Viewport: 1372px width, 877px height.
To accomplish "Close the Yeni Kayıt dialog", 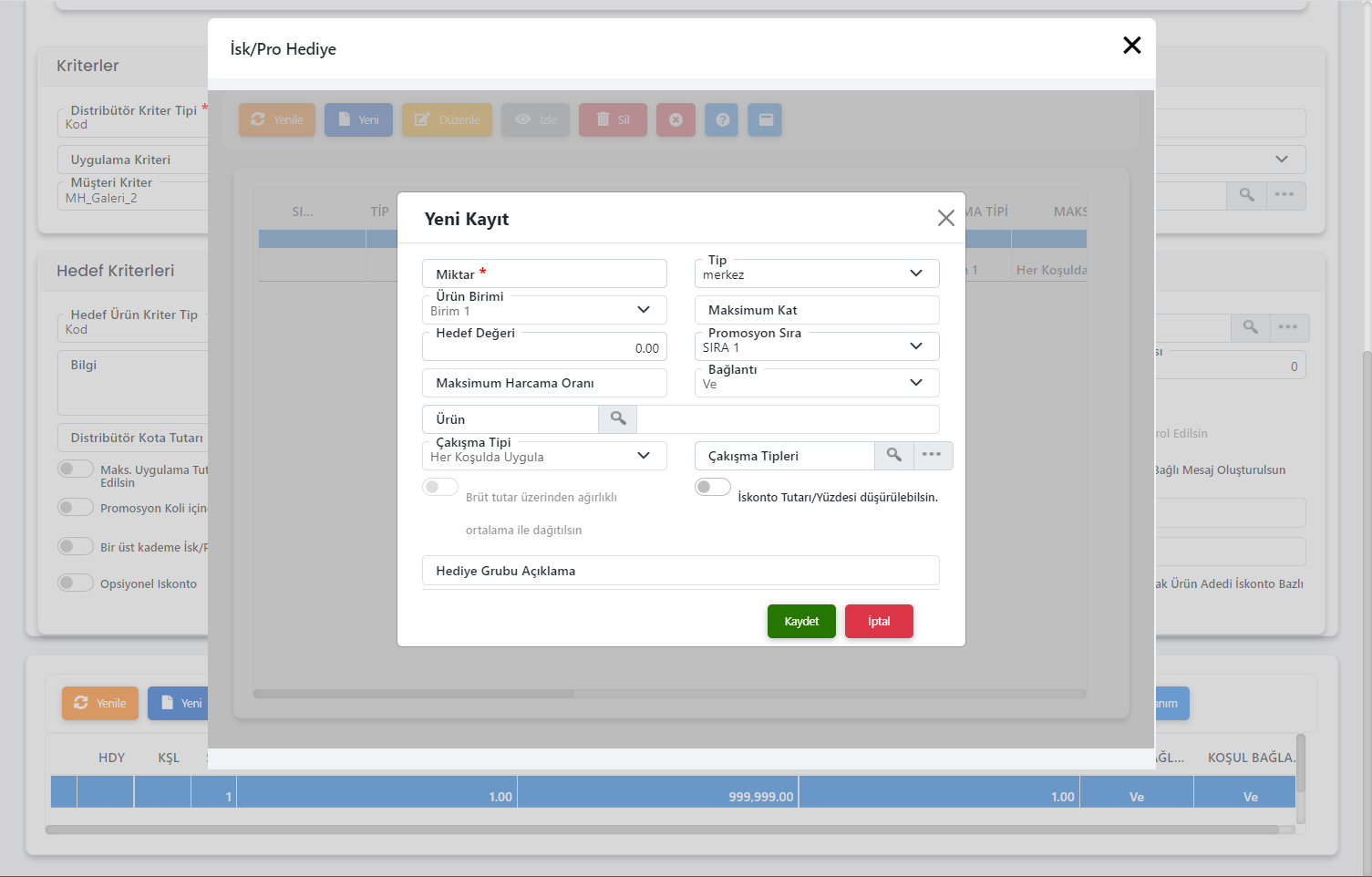I will (945, 218).
